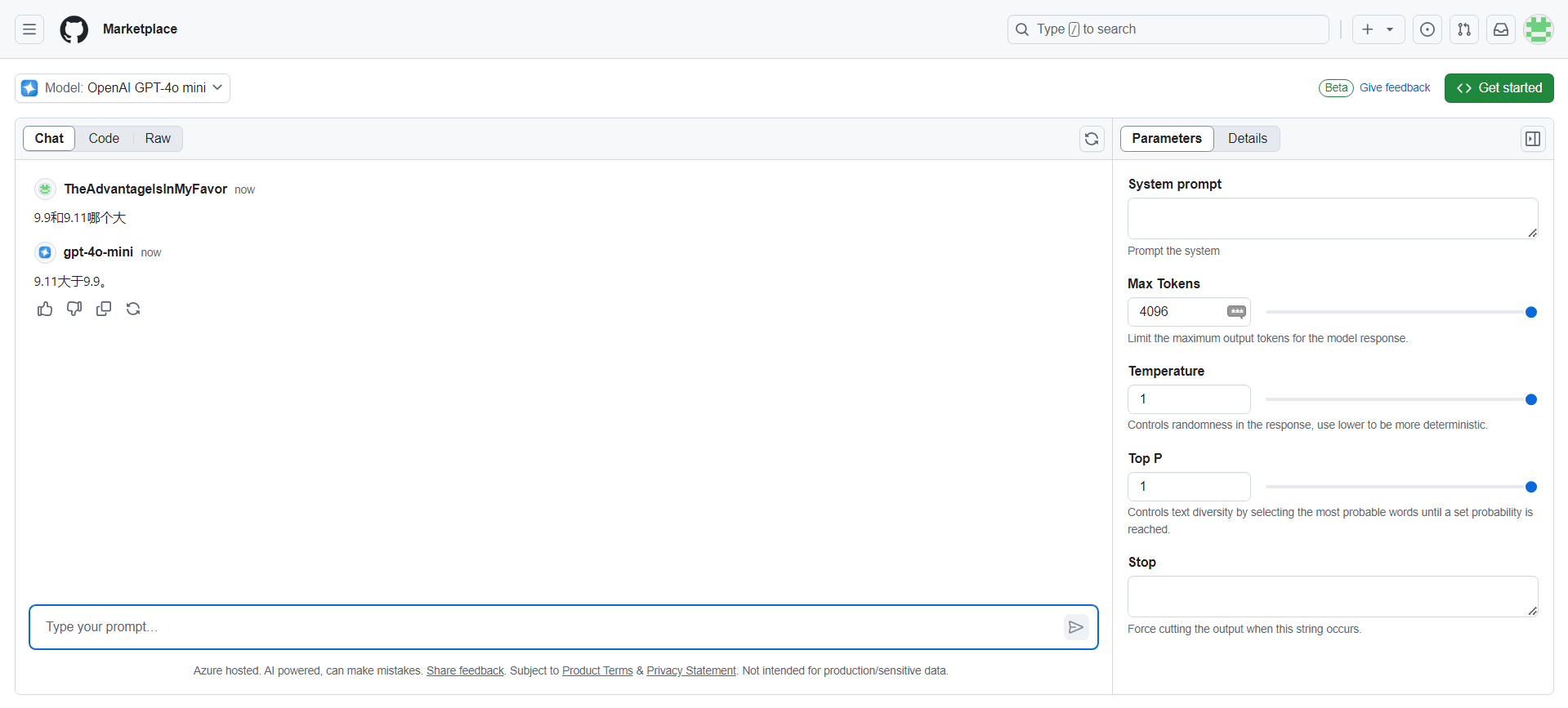Viewport: 1568px width, 708px height.
Task: Open the Details tab
Action: coord(1247,139)
